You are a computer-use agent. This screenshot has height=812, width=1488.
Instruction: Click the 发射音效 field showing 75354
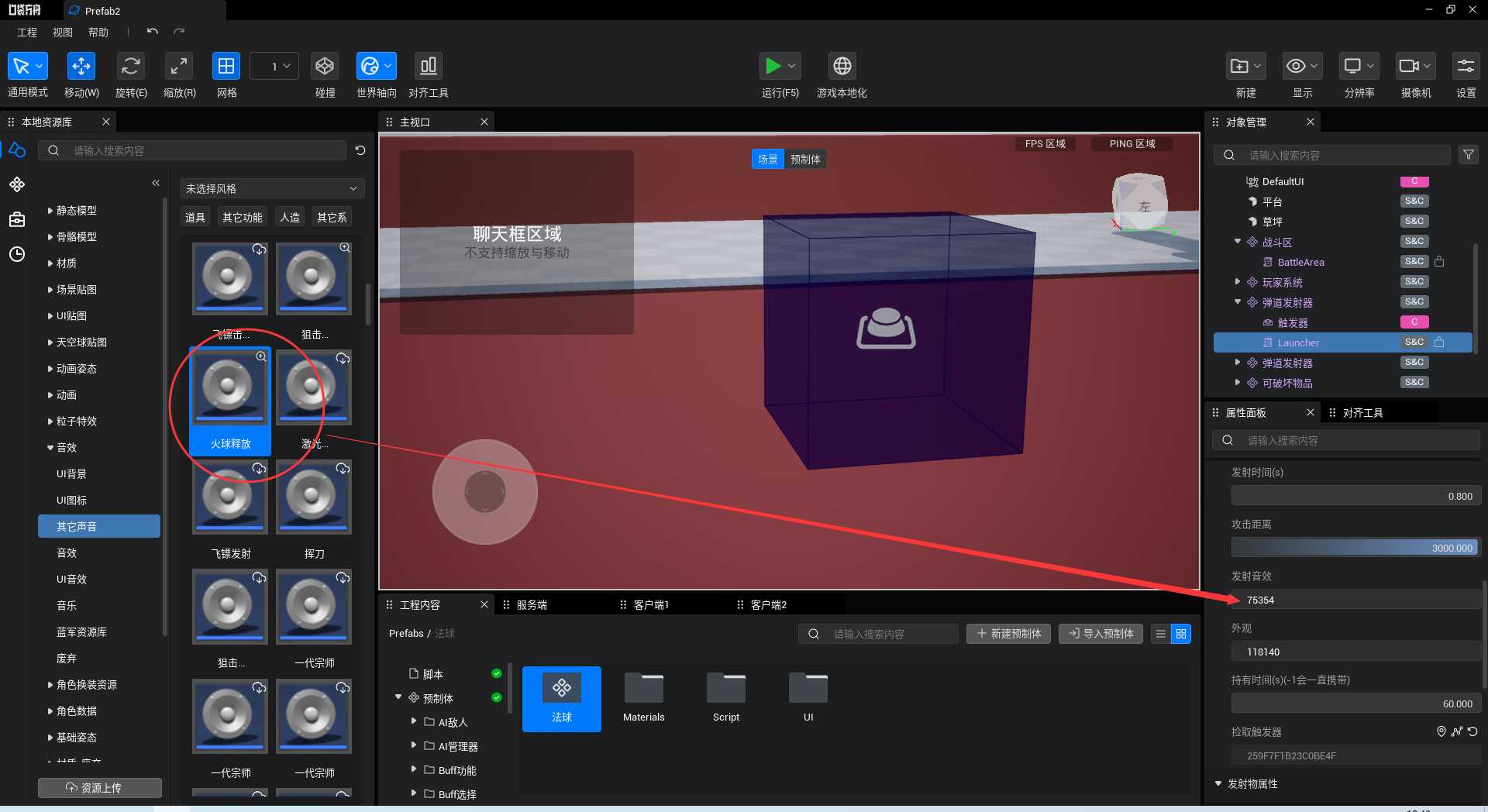tap(1355, 600)
